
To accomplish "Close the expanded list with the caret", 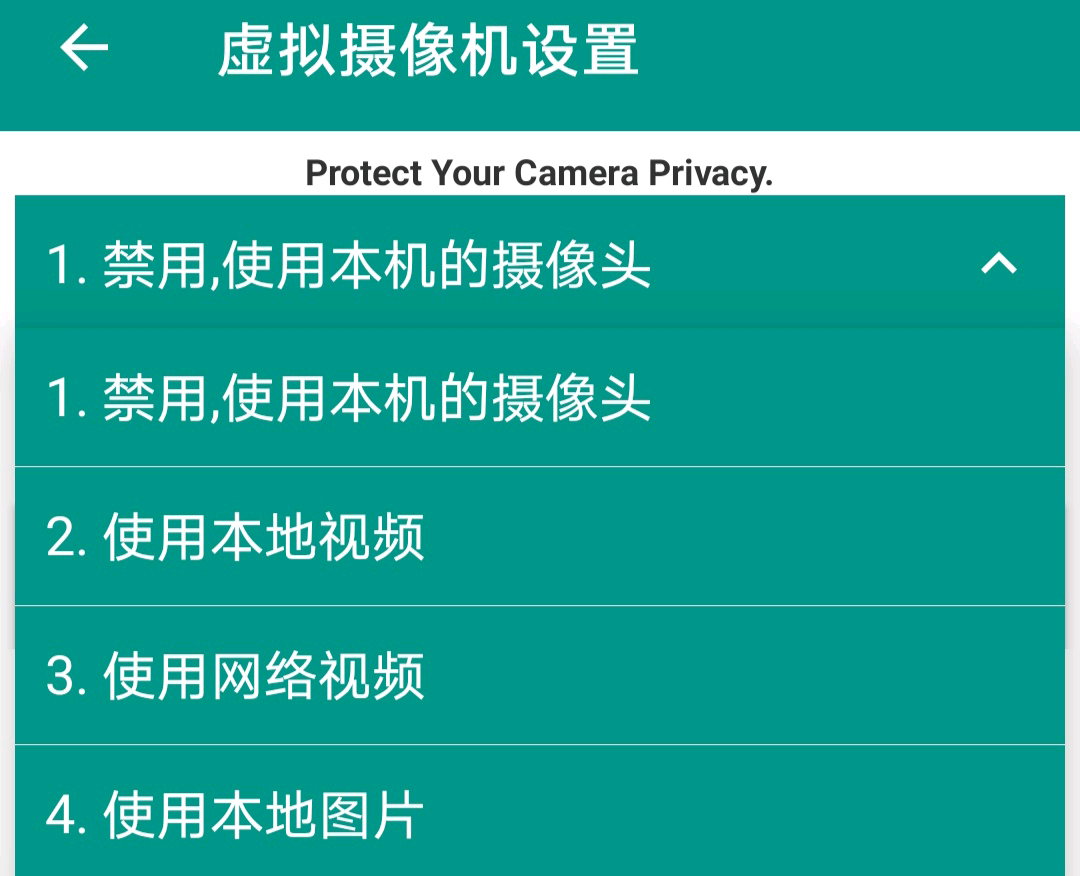I will coord(998,264).
